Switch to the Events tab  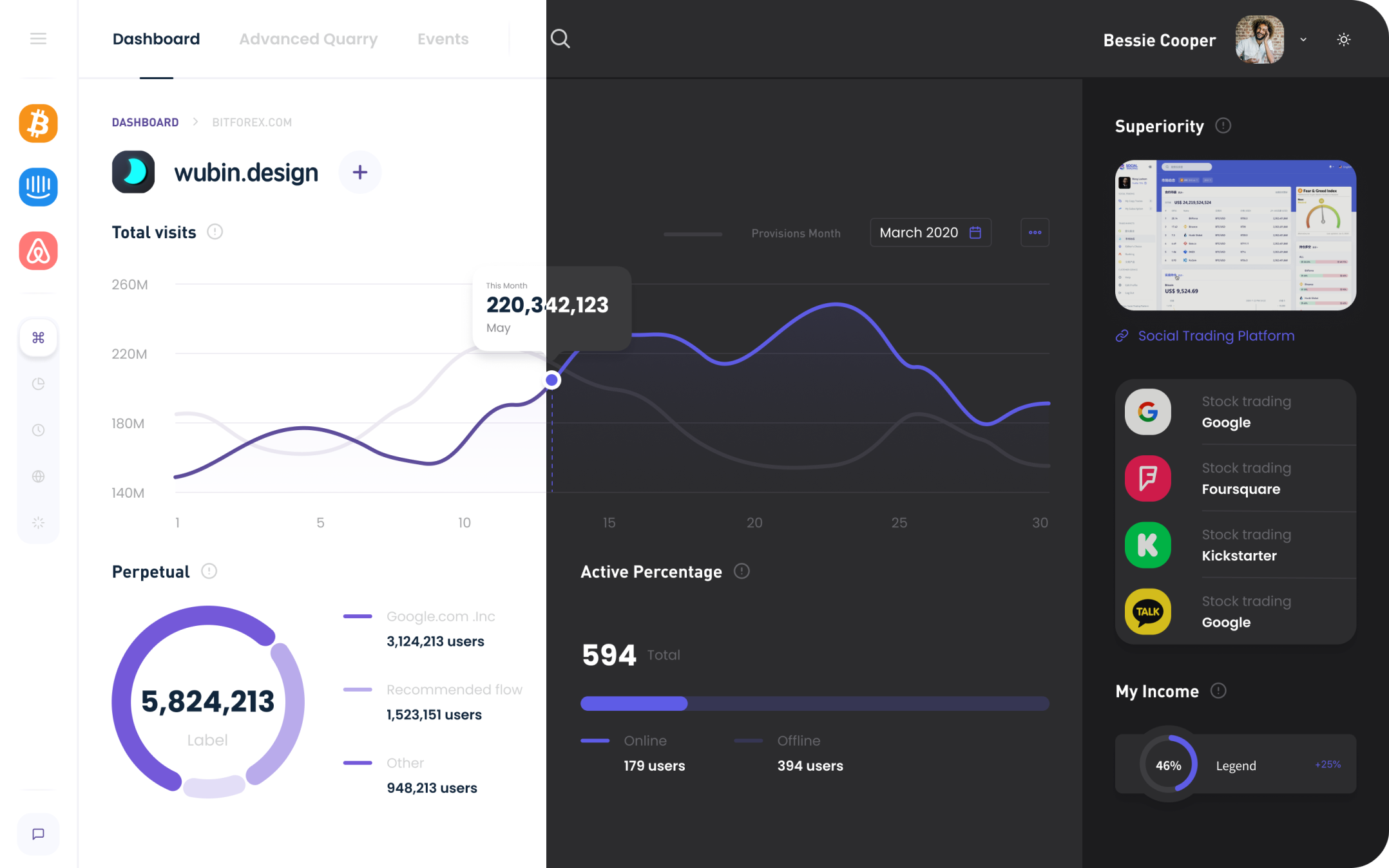pos(443,39)
